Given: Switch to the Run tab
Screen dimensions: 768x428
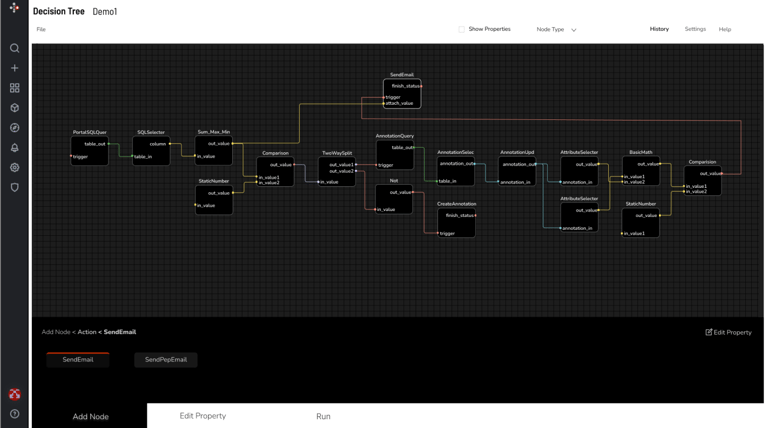Looking at the screenshot, I should [323, 416].
